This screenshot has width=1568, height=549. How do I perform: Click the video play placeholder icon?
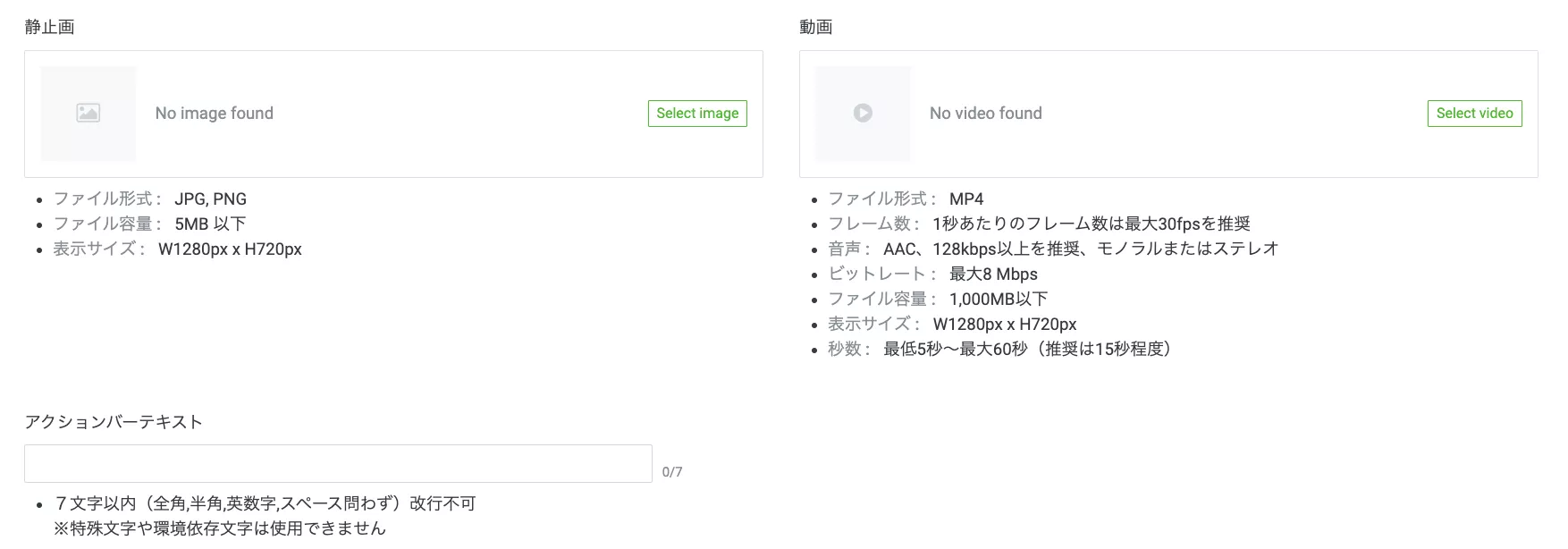point(863,114)
